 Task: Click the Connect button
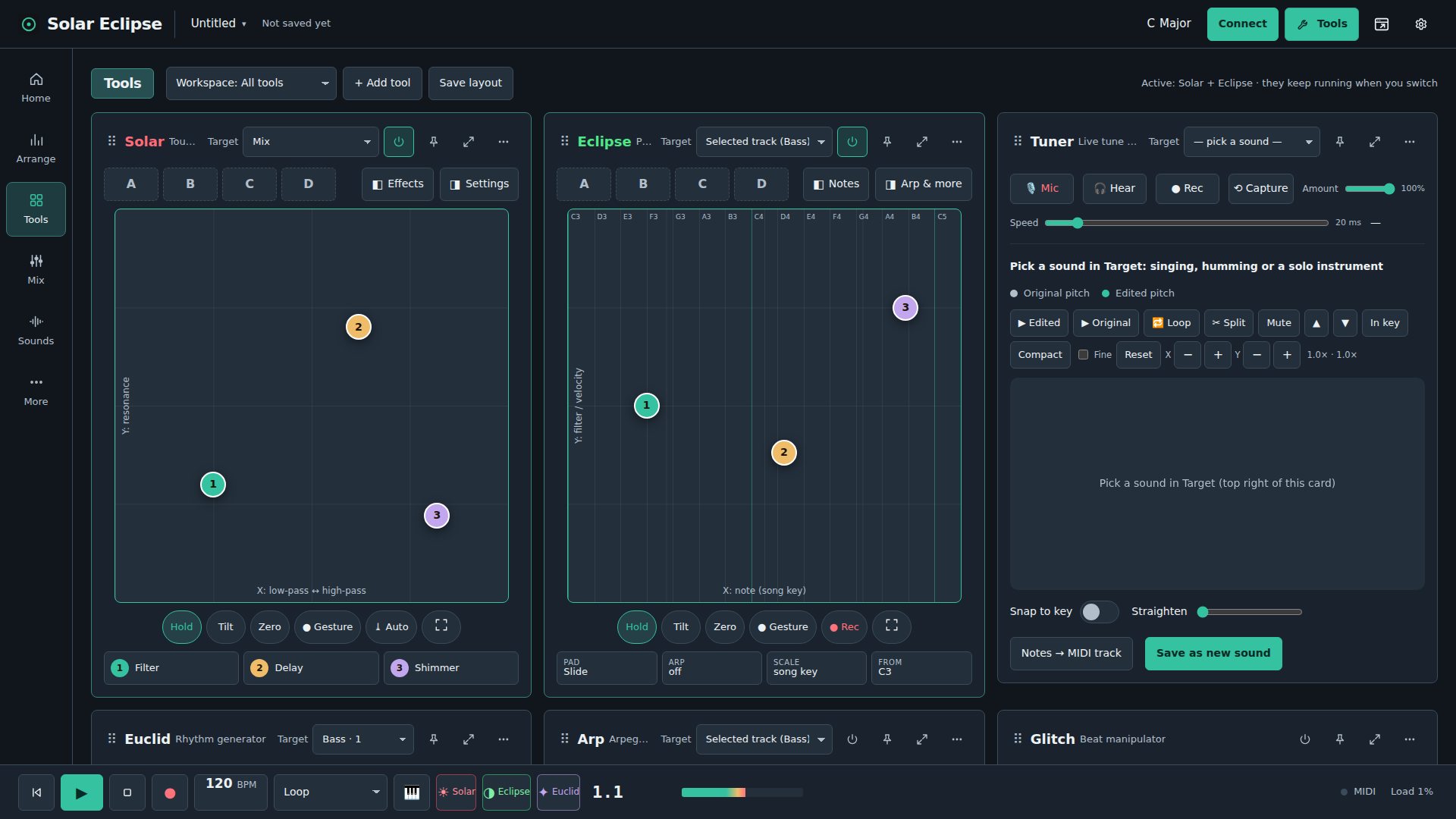click(x=1242, y=24)
